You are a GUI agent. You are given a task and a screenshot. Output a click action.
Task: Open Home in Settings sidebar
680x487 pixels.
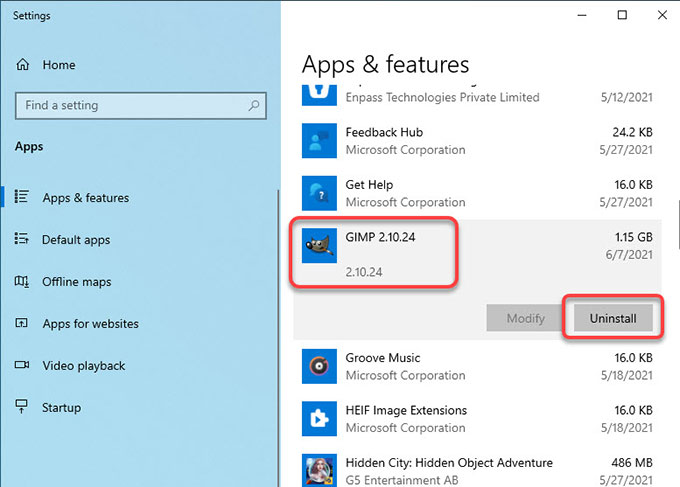59,65
